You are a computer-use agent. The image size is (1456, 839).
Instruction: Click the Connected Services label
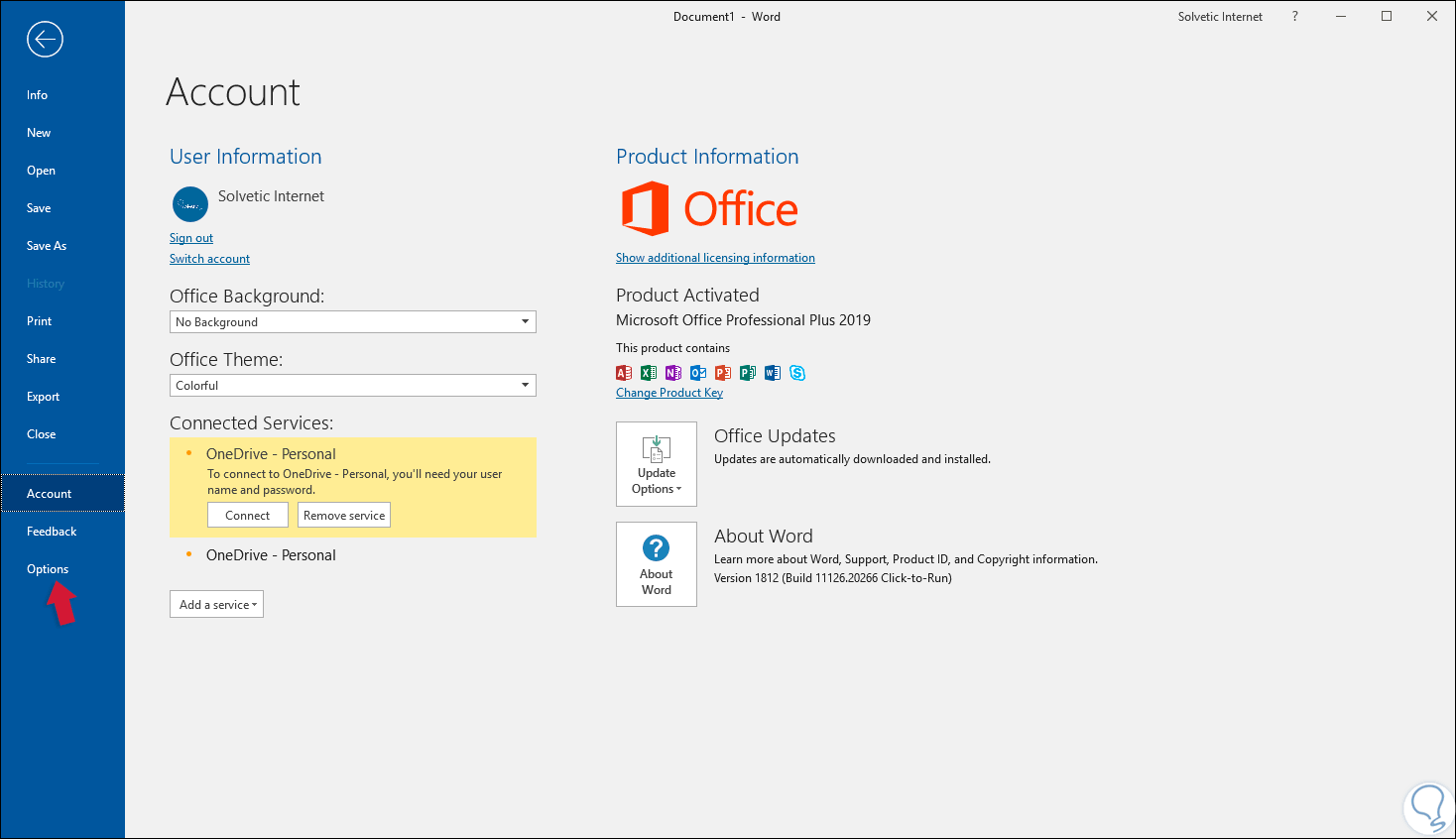252,423
